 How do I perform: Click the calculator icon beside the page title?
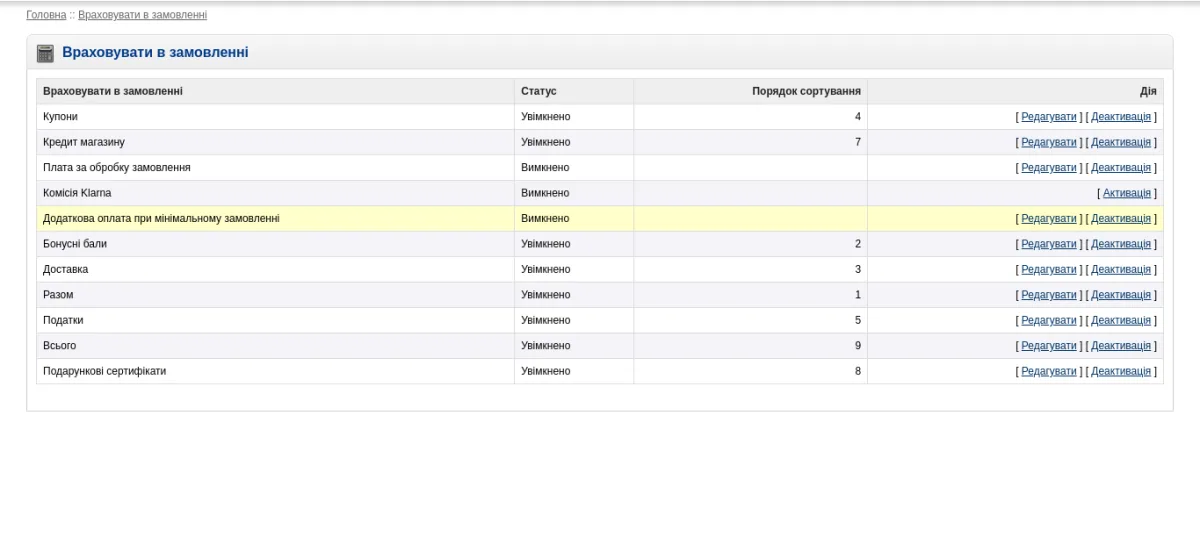(x=45, y=53)
